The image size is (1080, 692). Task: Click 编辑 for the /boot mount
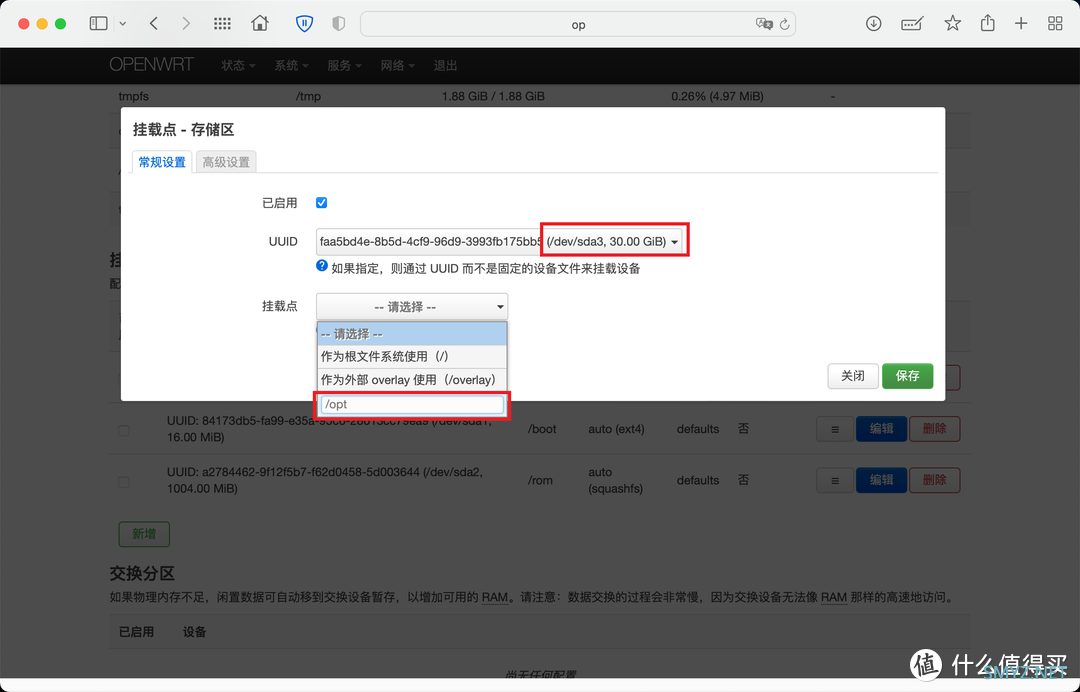[881, 429]
